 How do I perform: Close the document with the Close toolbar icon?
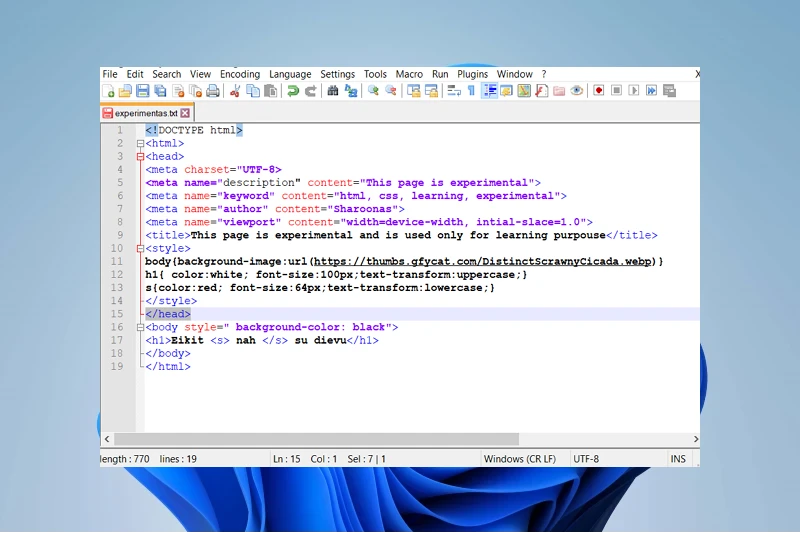tap(178, 91)
